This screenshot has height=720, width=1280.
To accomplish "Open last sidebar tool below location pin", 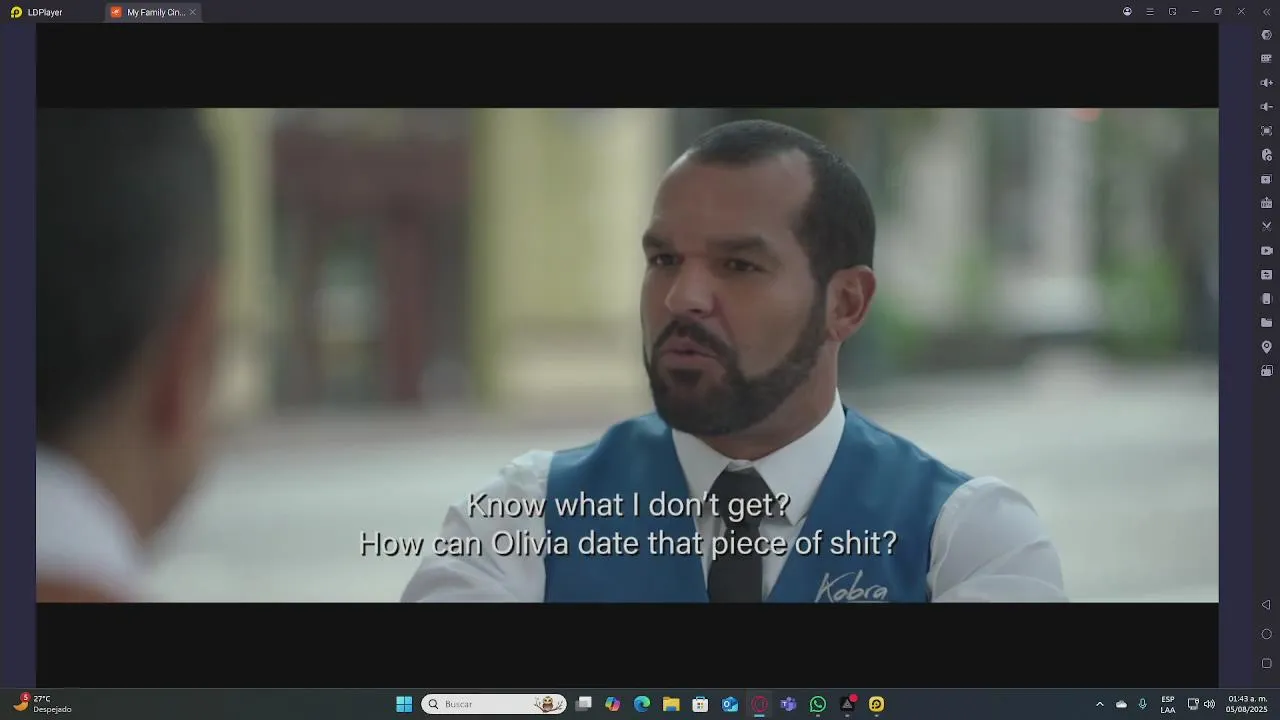I will click(1266, 371).
